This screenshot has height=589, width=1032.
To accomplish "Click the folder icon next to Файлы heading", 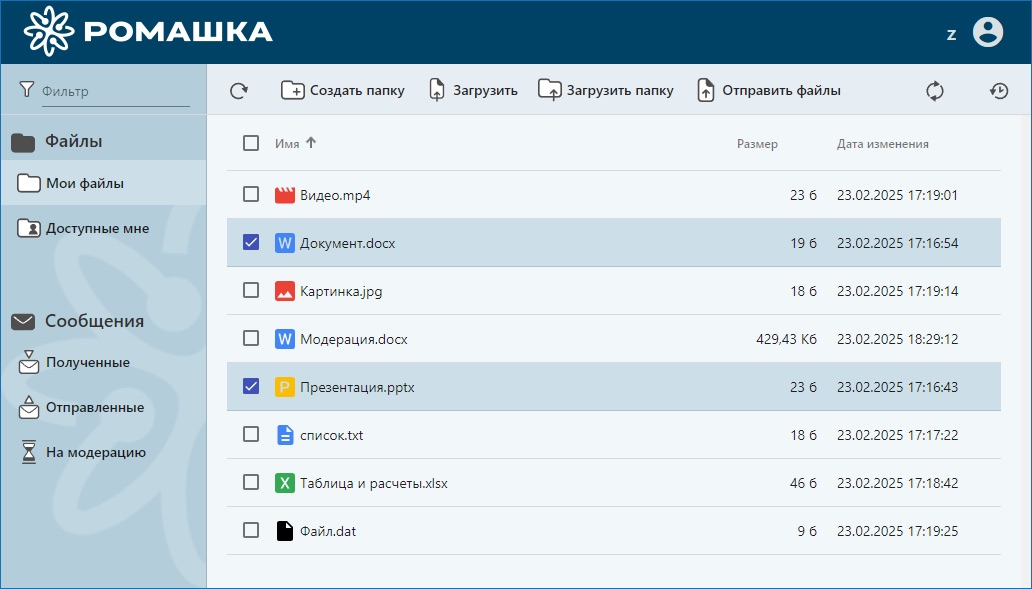I will coord(23,142).
